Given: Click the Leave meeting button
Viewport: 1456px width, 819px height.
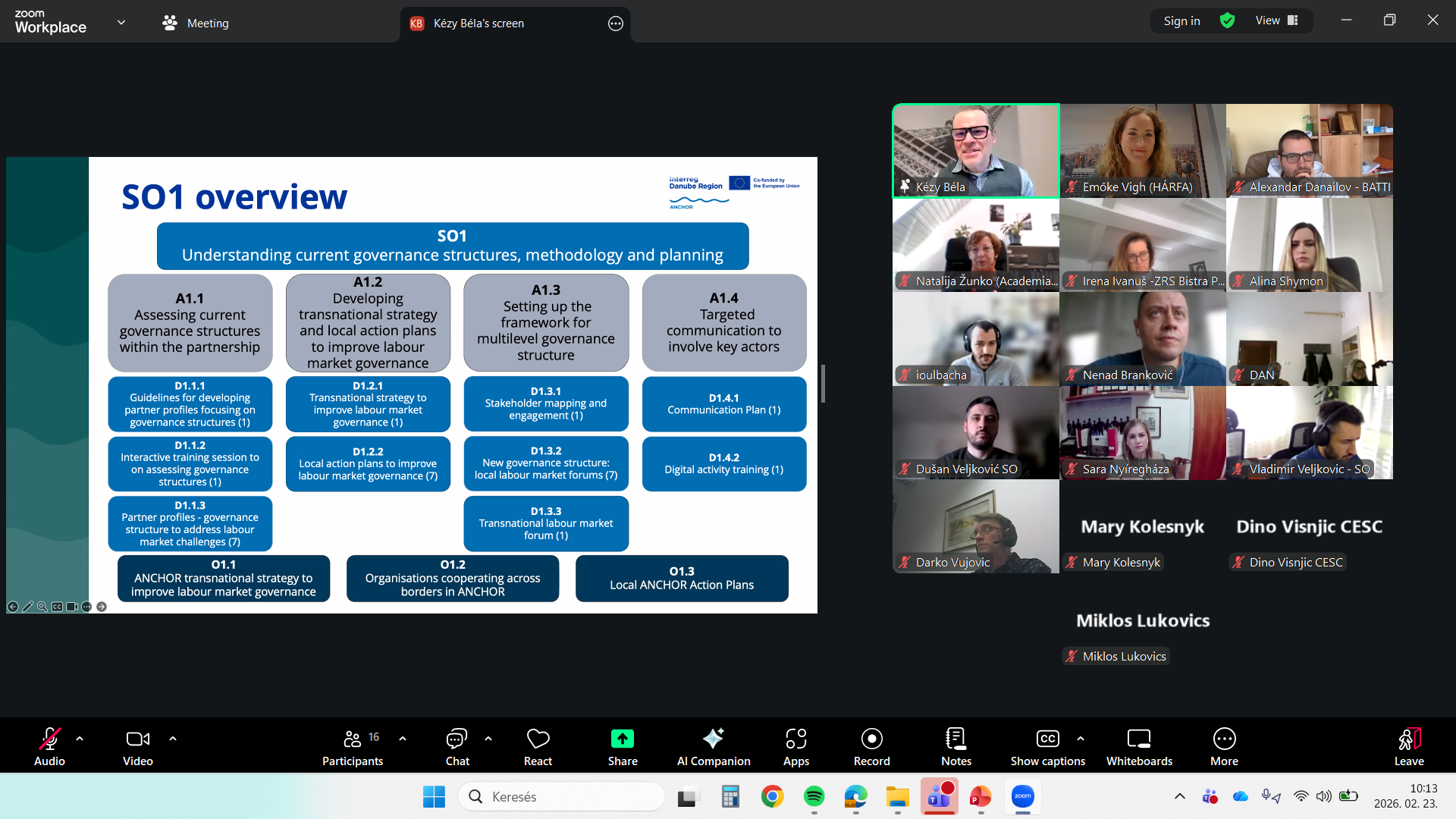Looking at the screenshot, I should 1408,746.
